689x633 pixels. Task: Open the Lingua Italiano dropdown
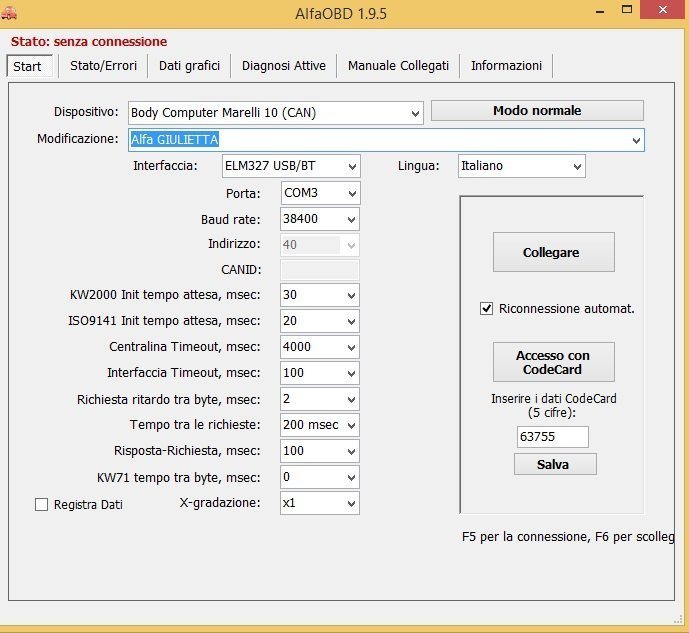522,166
